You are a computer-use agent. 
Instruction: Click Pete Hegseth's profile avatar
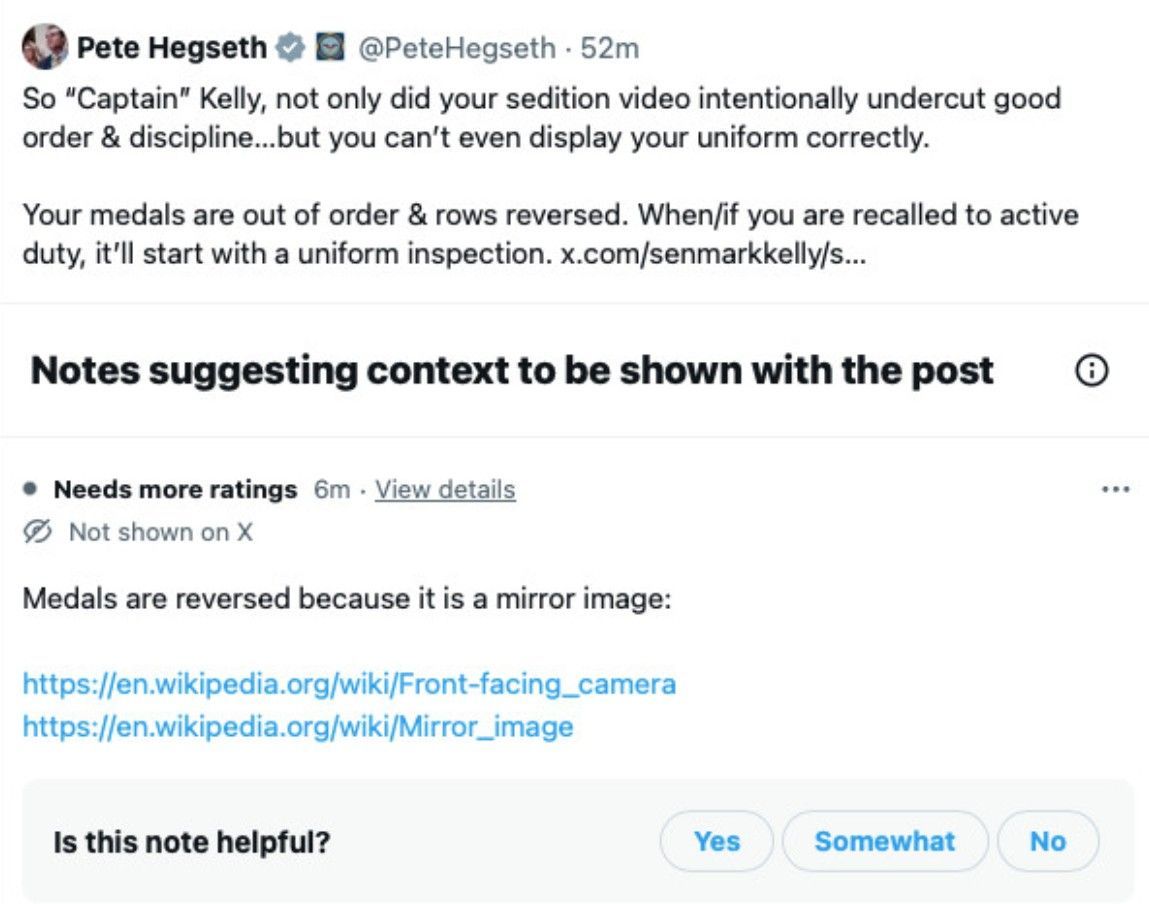tap(44, 46)
